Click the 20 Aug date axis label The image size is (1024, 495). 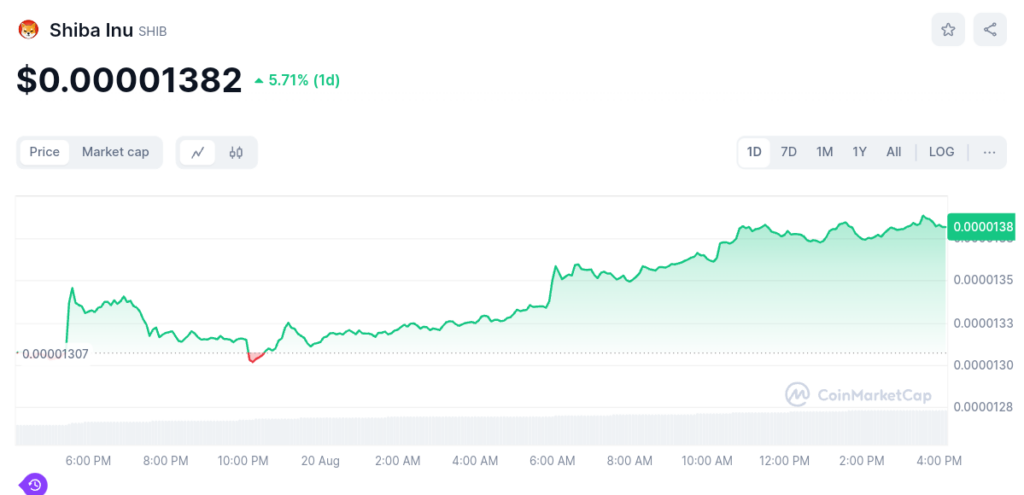pyautogui.click(x=321, y=461)
